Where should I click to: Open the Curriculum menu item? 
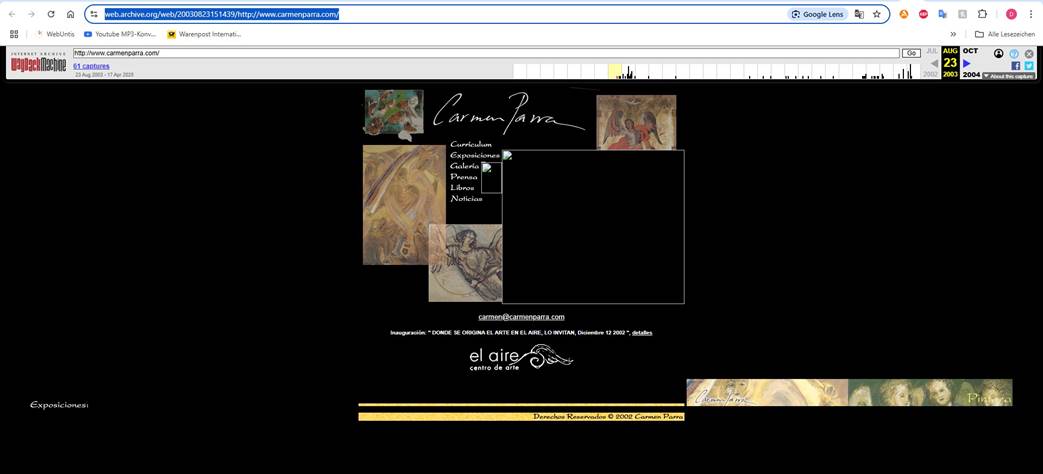[471, 144]
